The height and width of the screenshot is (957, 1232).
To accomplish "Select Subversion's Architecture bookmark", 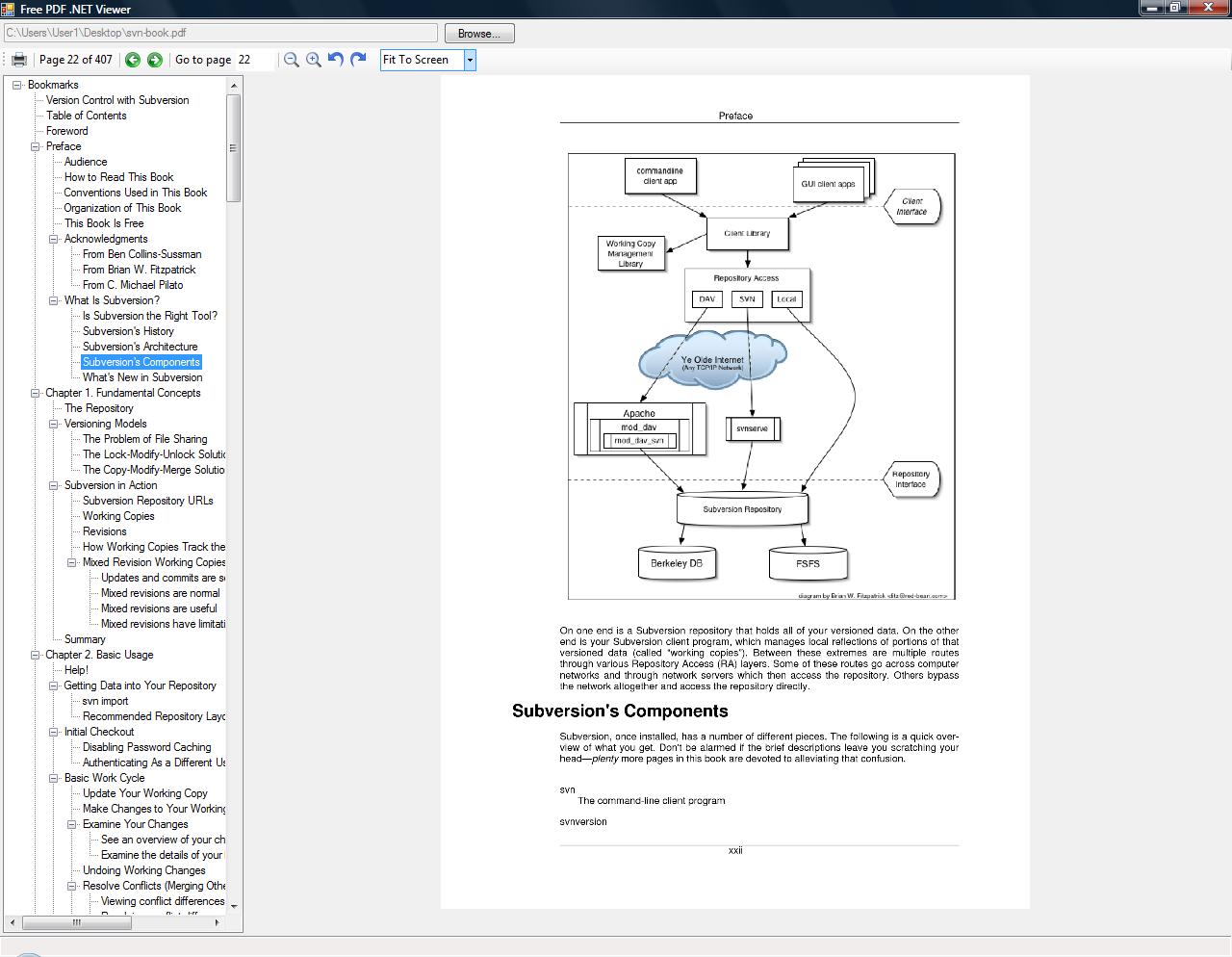I will [x=140, y=347].
